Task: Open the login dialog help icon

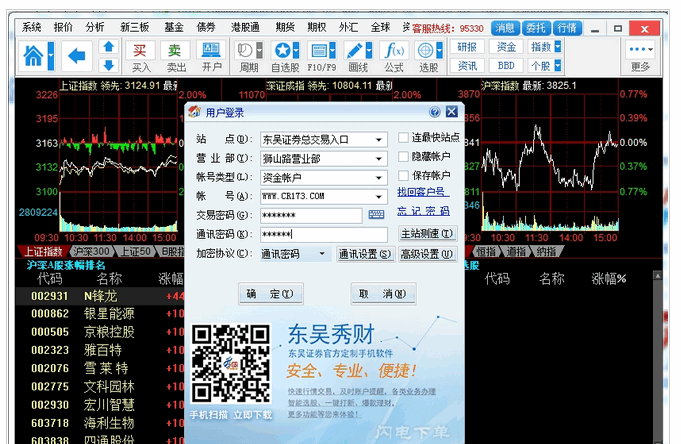Action: click(434, 112)
